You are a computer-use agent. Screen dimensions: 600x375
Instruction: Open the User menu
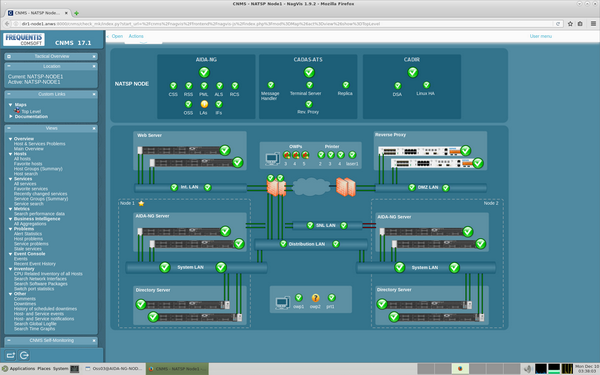[540, 36]
